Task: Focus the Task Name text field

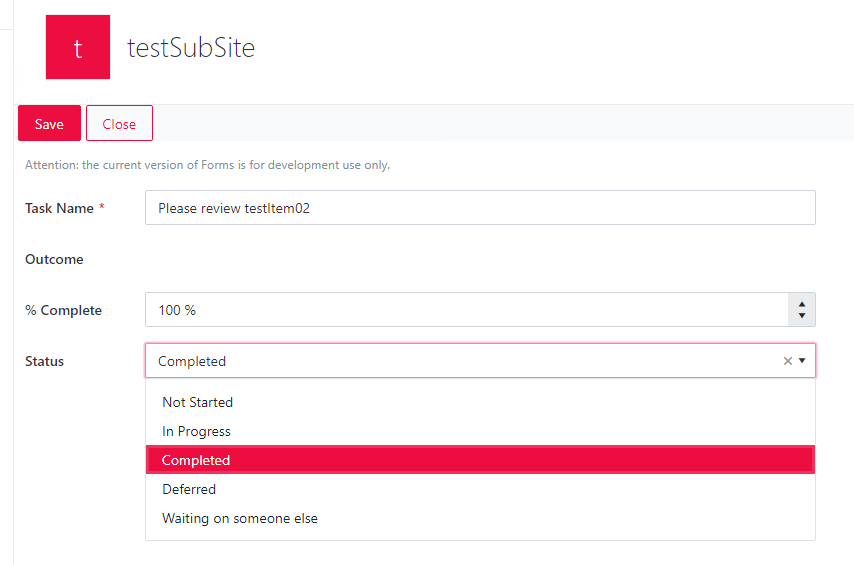Action: (x=480, y=208)
